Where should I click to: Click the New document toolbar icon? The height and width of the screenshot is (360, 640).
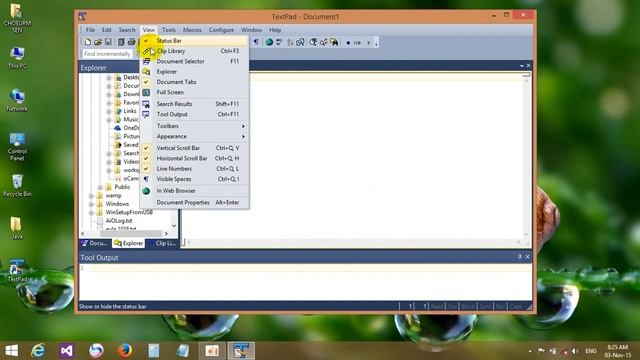click(88, 42)
